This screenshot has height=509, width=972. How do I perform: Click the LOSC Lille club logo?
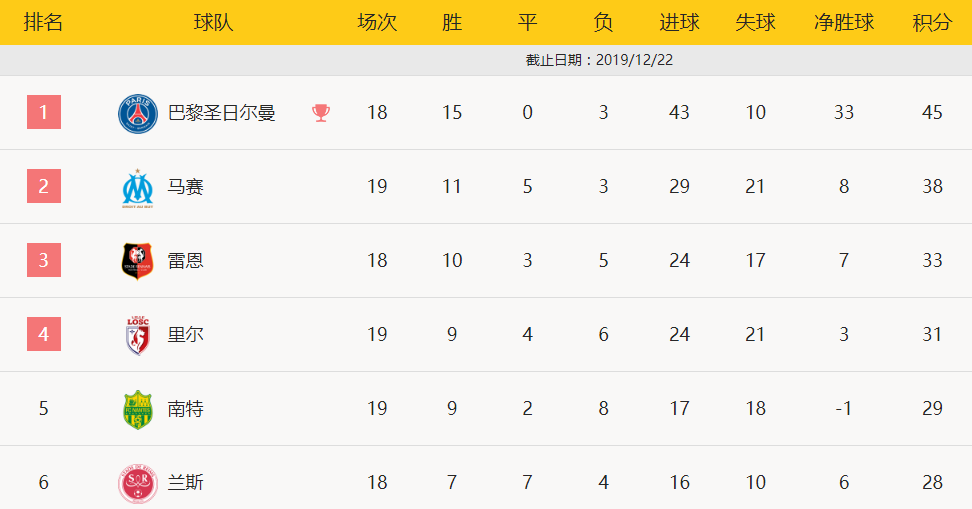[138, 335]
